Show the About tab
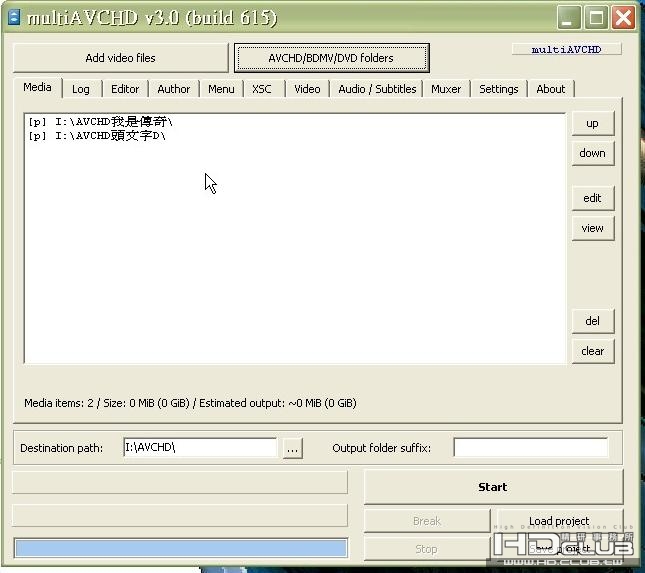Viewport: 645px width, 573px height. coord(550,89)
